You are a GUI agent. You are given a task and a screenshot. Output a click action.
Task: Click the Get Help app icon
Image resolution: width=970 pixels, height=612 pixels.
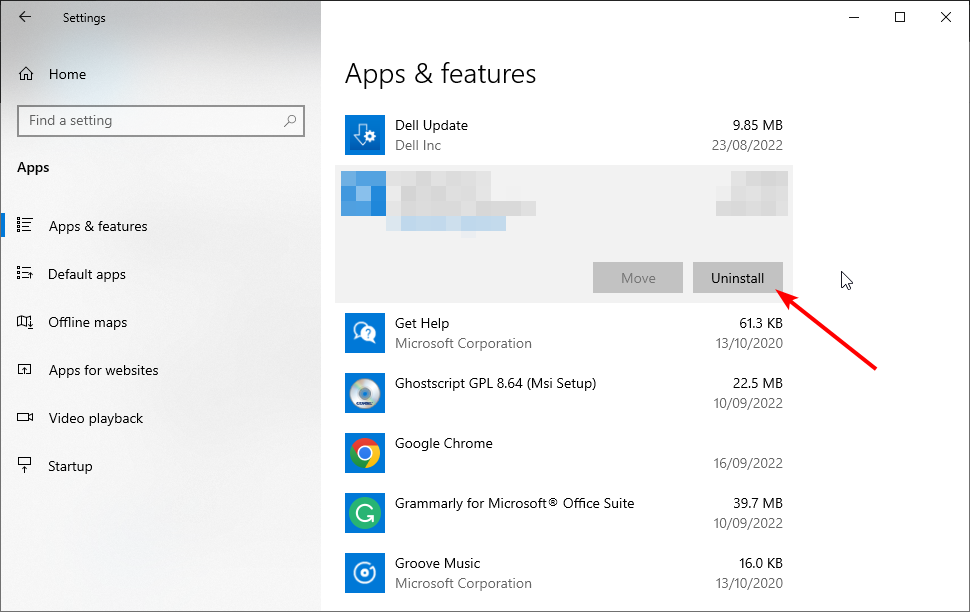point(364,333)
